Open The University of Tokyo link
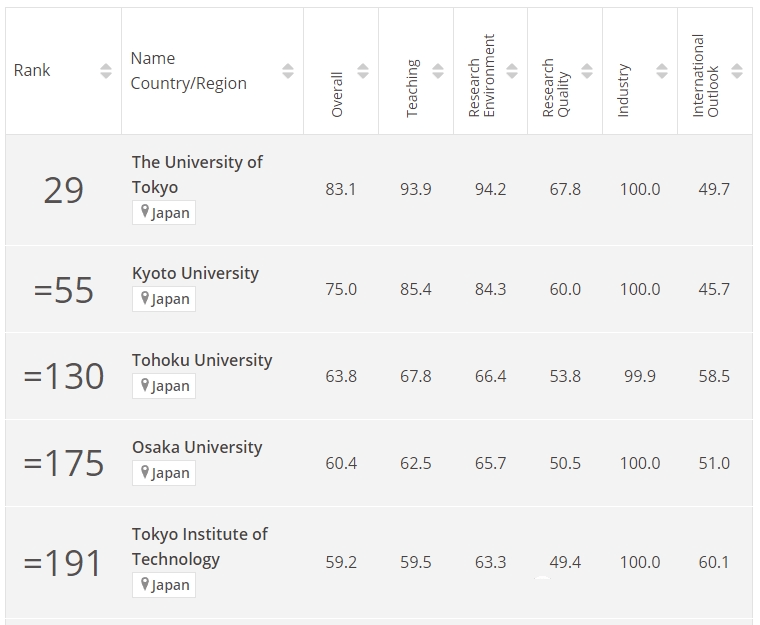Screen dimensions: 760x625 pos(197,174)
